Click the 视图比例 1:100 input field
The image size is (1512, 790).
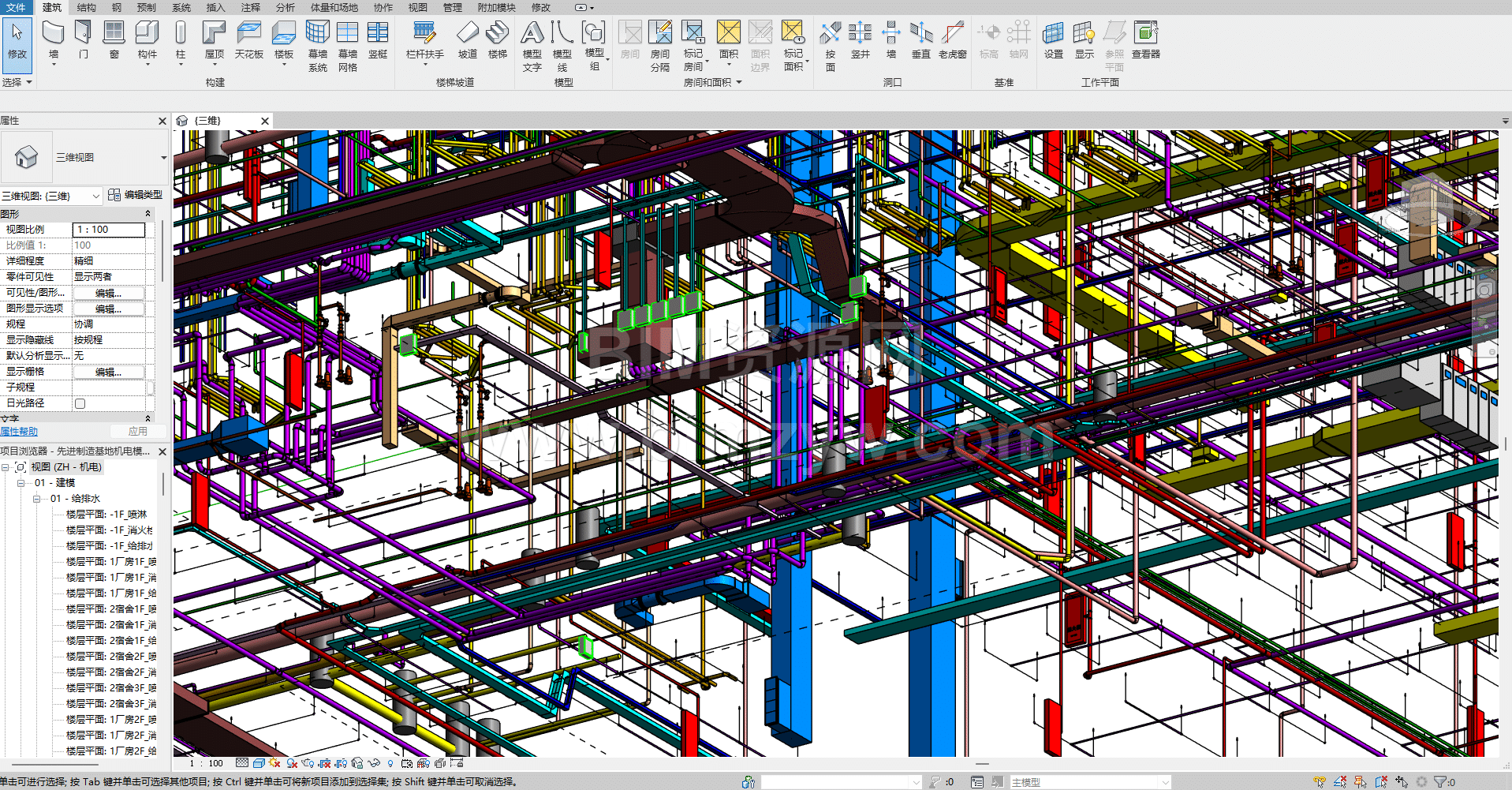109,230
